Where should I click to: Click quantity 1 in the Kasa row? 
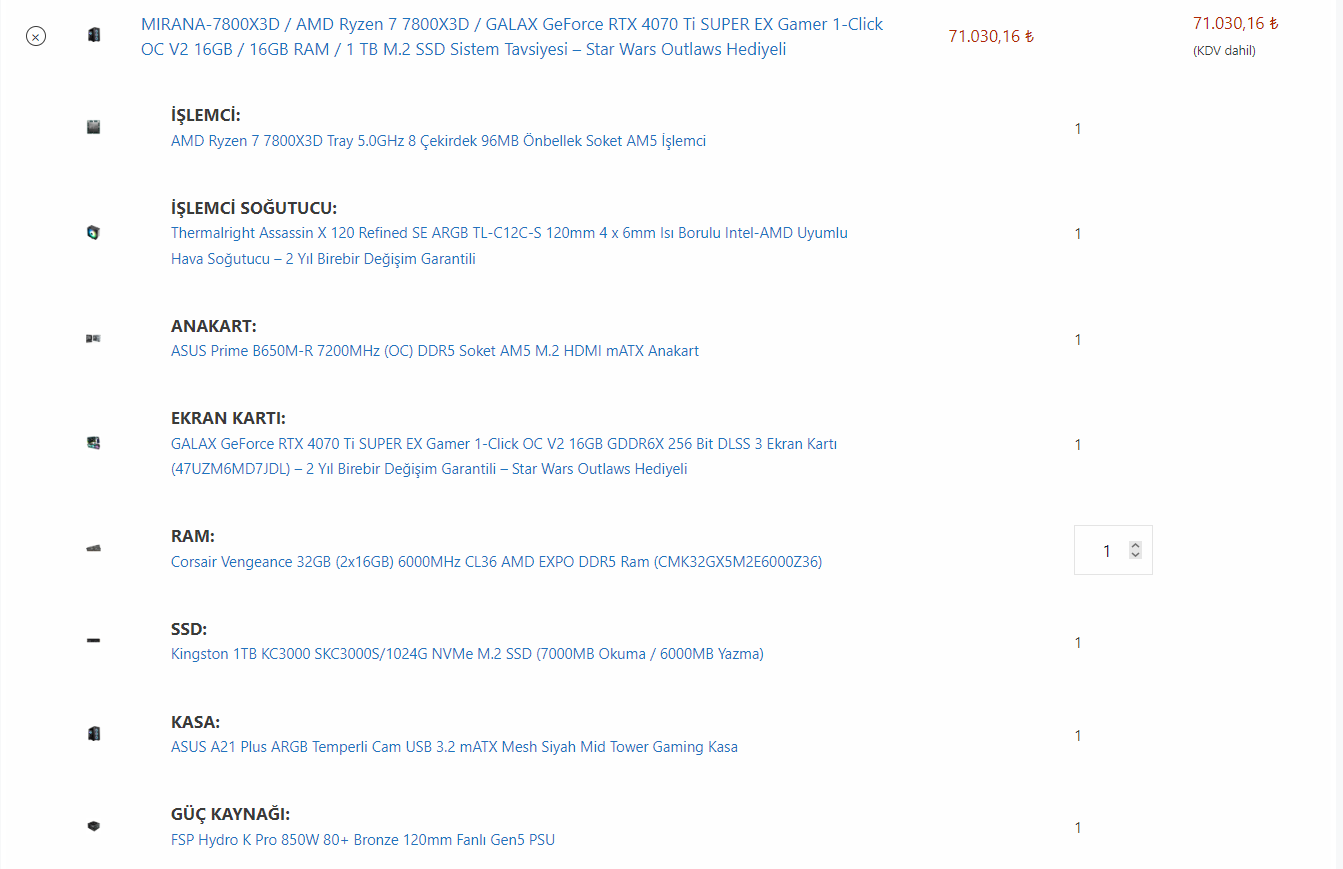(x=1078, y=736)
